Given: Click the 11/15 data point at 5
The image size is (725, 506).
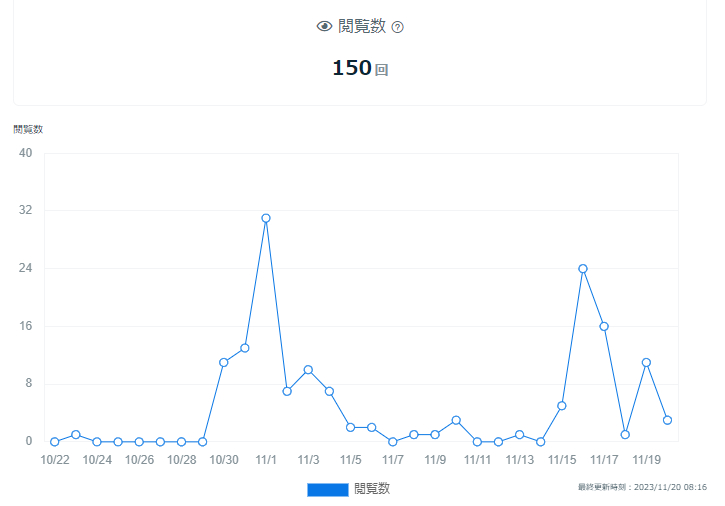Looking at the screenshot, I should pos(562,405).
